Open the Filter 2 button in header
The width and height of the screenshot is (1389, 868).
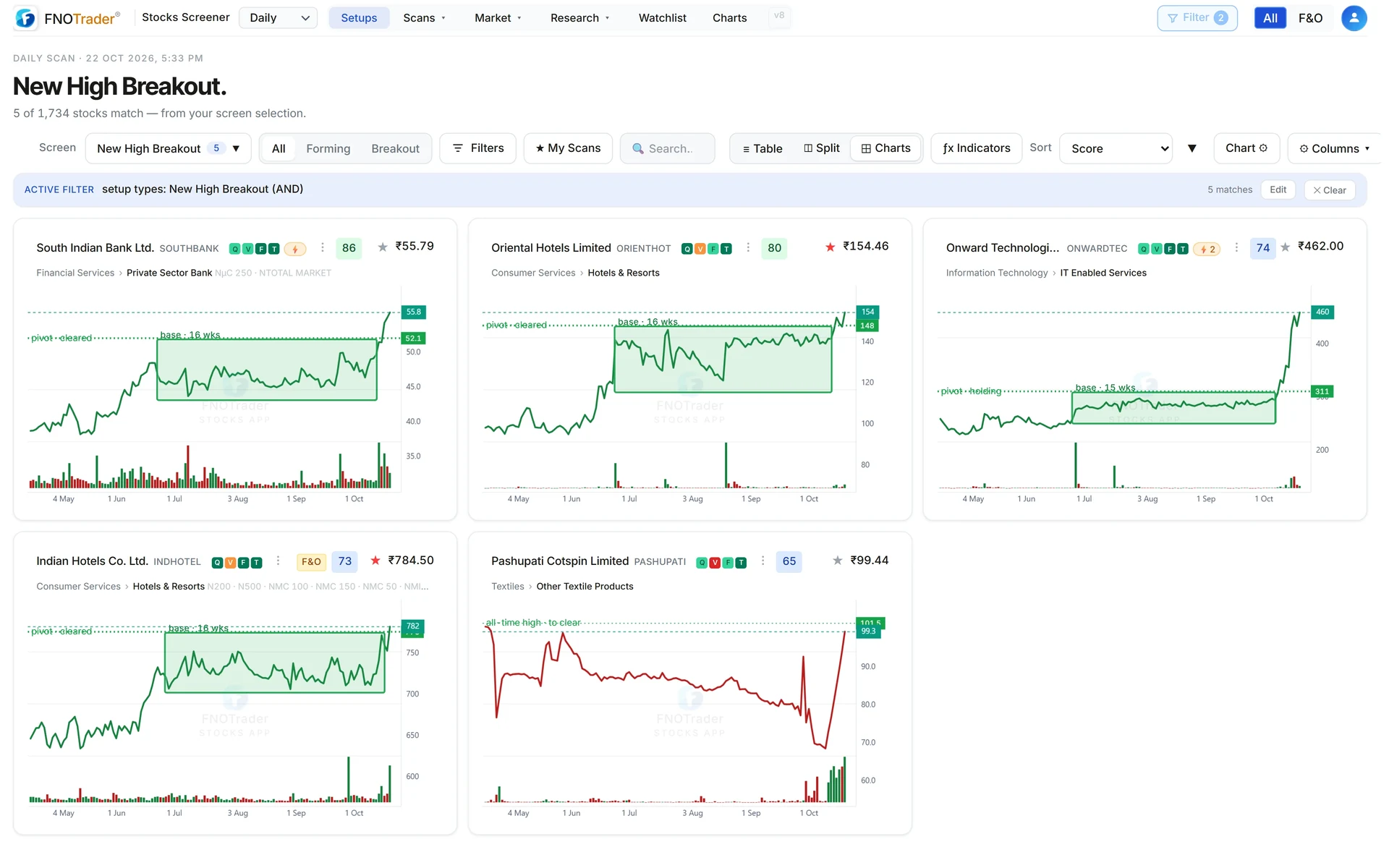tap(1197, 18)
